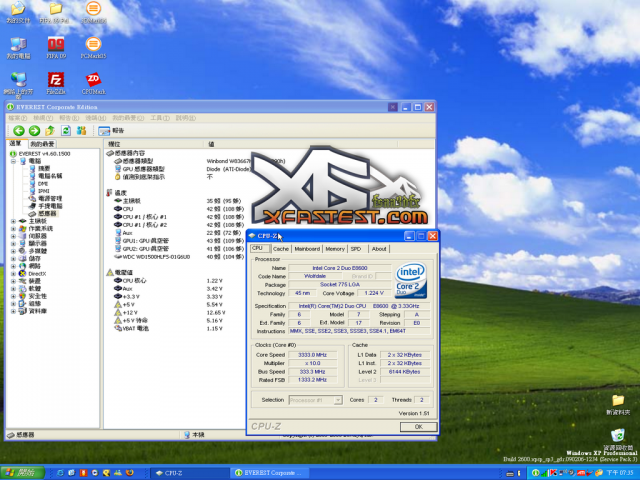Image resolution: width=640 pixels, height=480 pixels.
Task: Click the Refresh icon in EVEREST toolbar
Action: pyautogui.click(x=66, y=131)
